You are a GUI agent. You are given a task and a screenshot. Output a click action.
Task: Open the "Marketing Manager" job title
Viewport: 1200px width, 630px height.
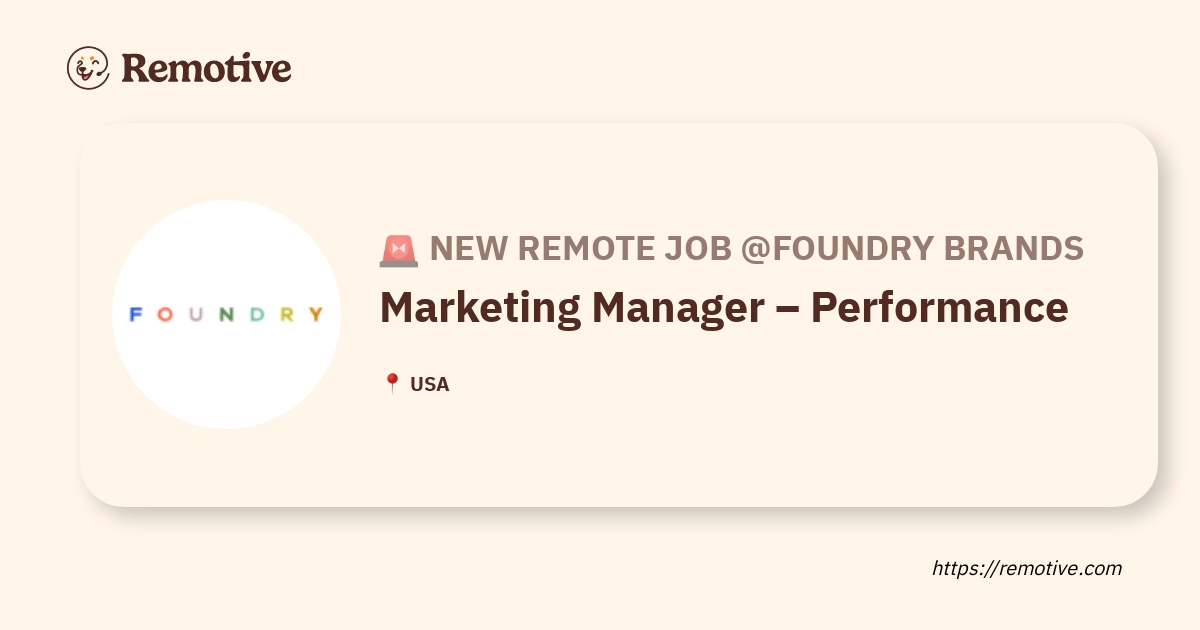tap(571, 307)
